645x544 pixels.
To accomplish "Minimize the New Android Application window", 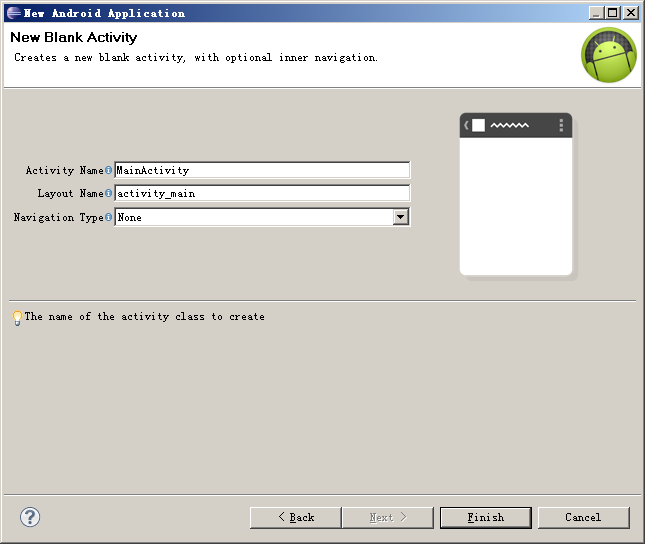I will click(x=596, y=13).
